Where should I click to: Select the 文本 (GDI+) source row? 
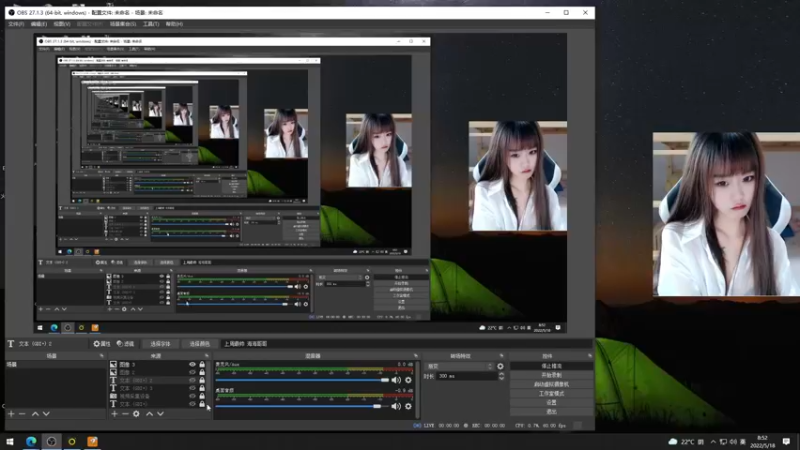pyautogui.click(x=157, y=404)
